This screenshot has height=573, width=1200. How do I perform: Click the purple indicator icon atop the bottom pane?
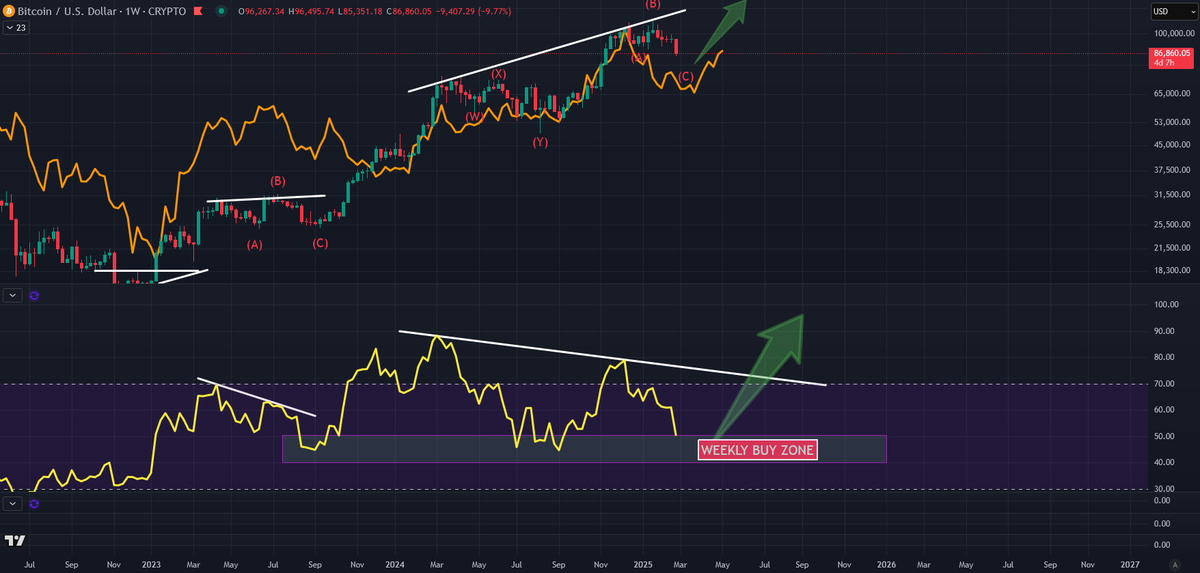[36, 505]
